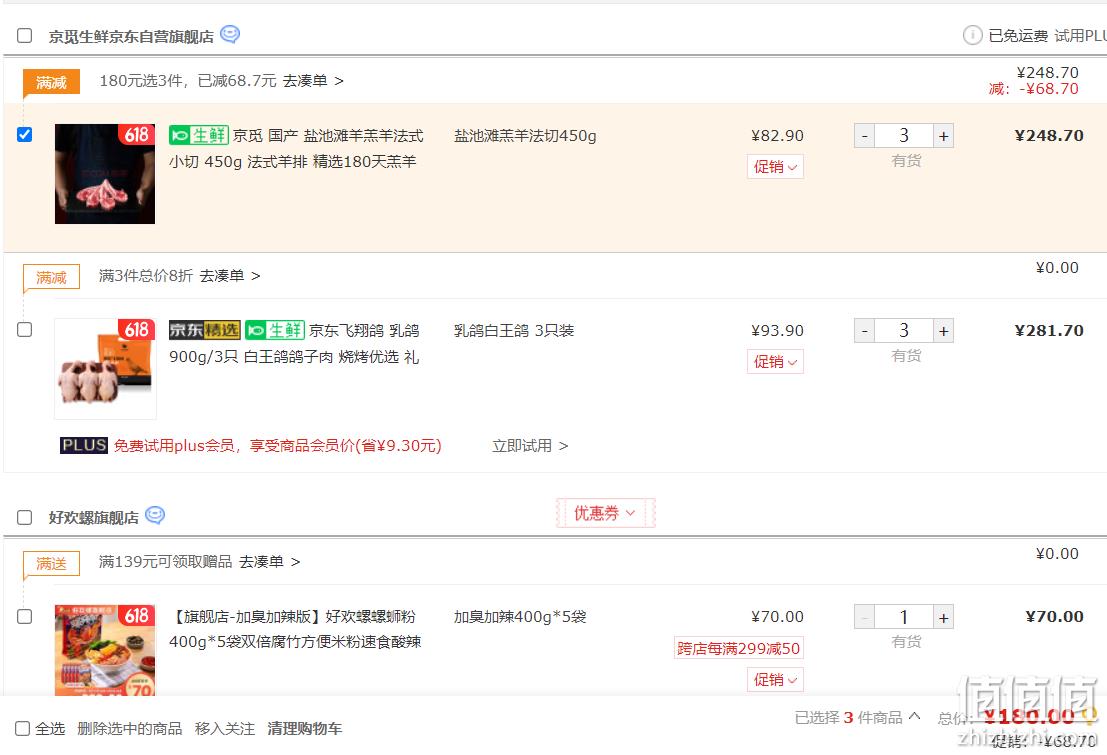Click 移入关注 in the bottom bar
This screenshot has width=1107, height=755.
point(225,728)
